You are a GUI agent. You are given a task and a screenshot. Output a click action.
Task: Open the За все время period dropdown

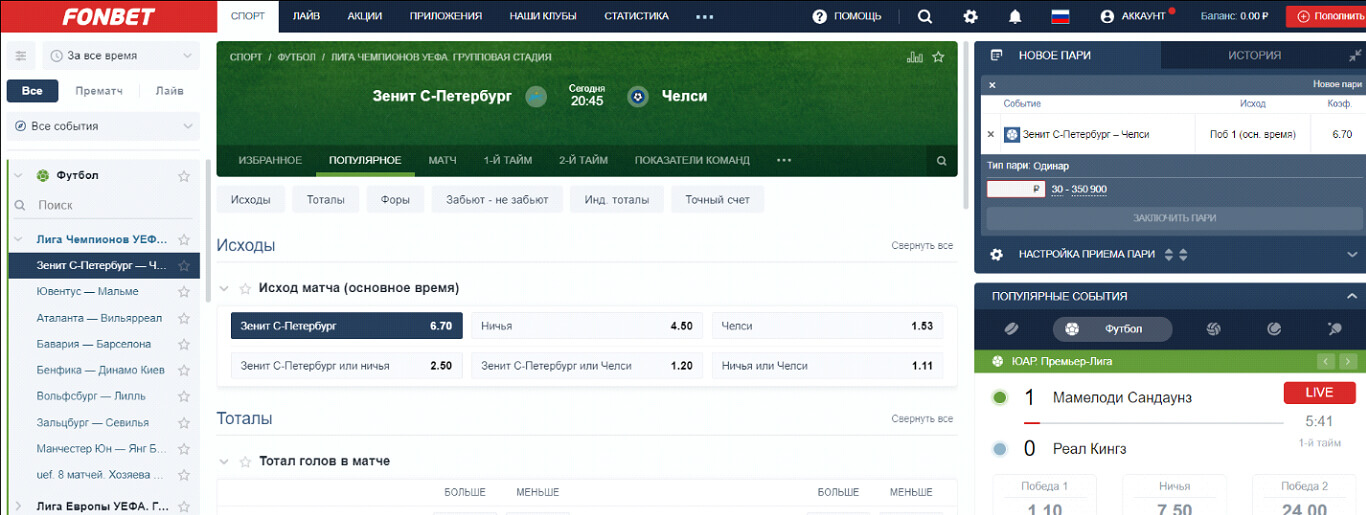click(120, 56)
